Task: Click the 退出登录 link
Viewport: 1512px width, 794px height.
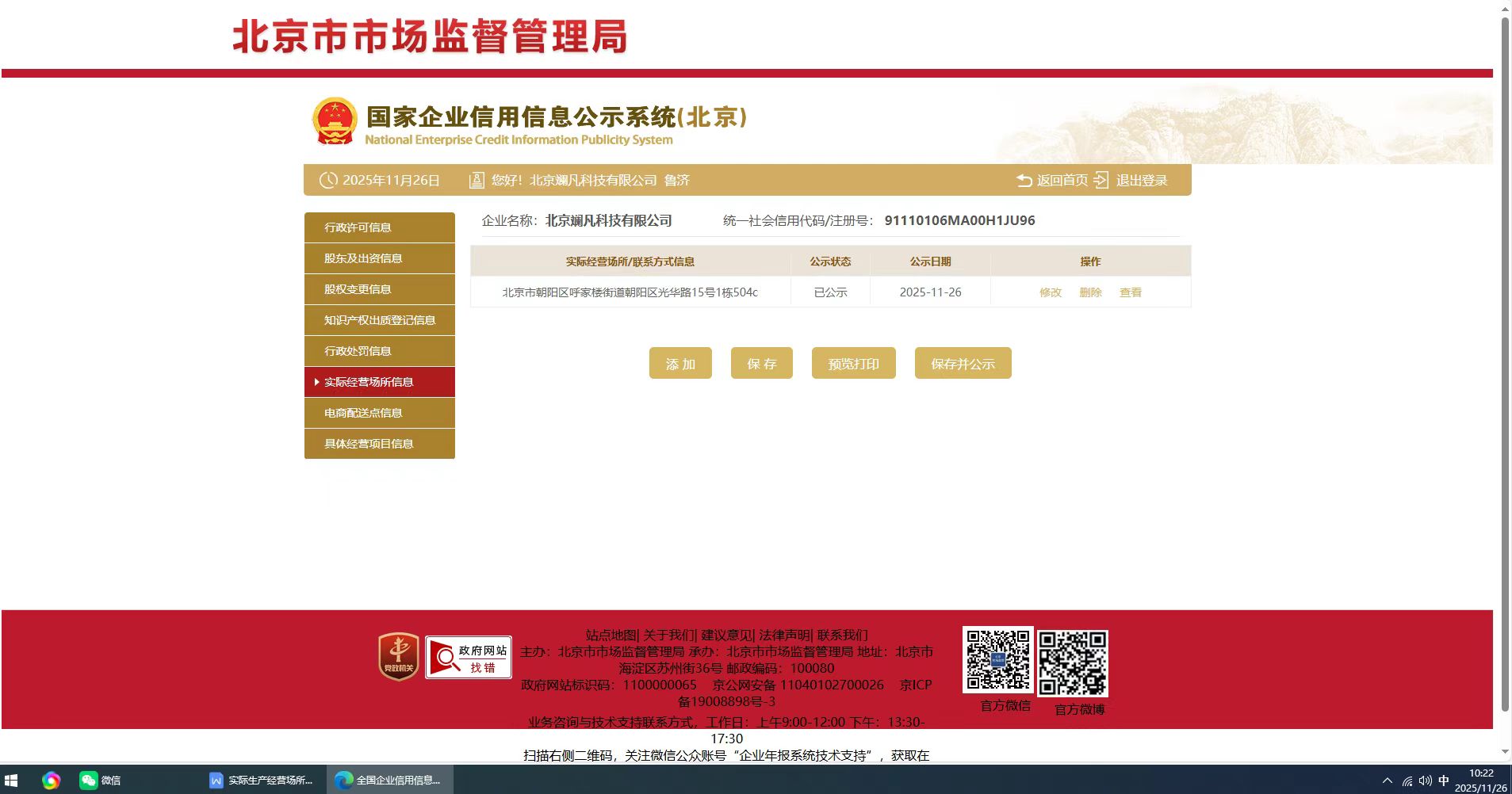Action: click(1142, 181)
